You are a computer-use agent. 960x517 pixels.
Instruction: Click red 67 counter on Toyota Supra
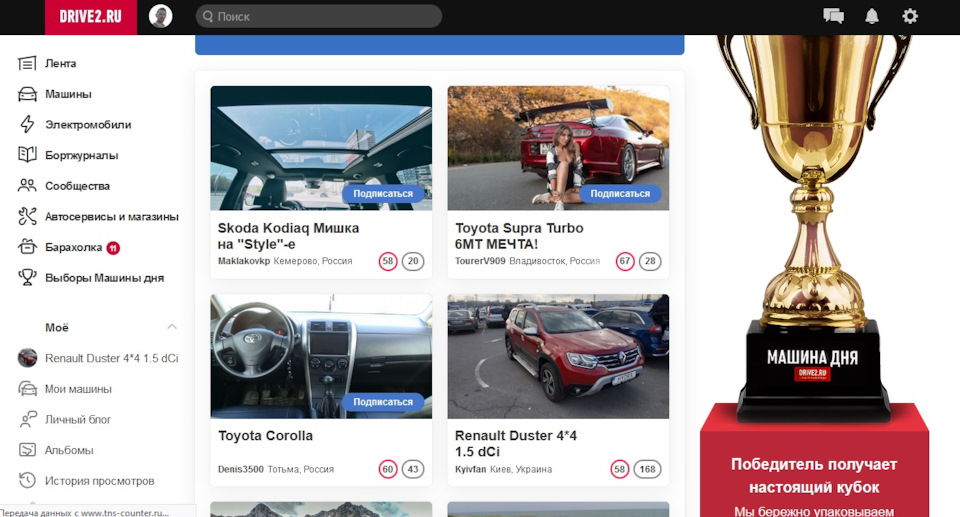(x=624, y=261)
